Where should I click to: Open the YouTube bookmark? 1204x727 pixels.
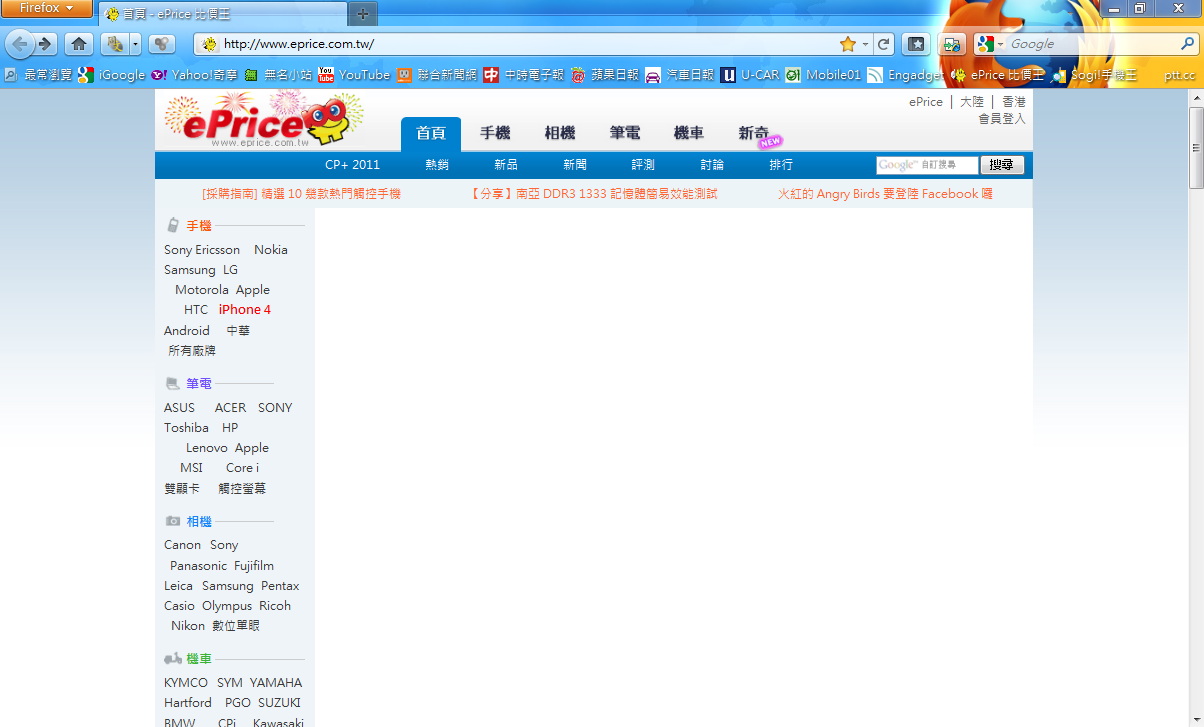[354, 75]
